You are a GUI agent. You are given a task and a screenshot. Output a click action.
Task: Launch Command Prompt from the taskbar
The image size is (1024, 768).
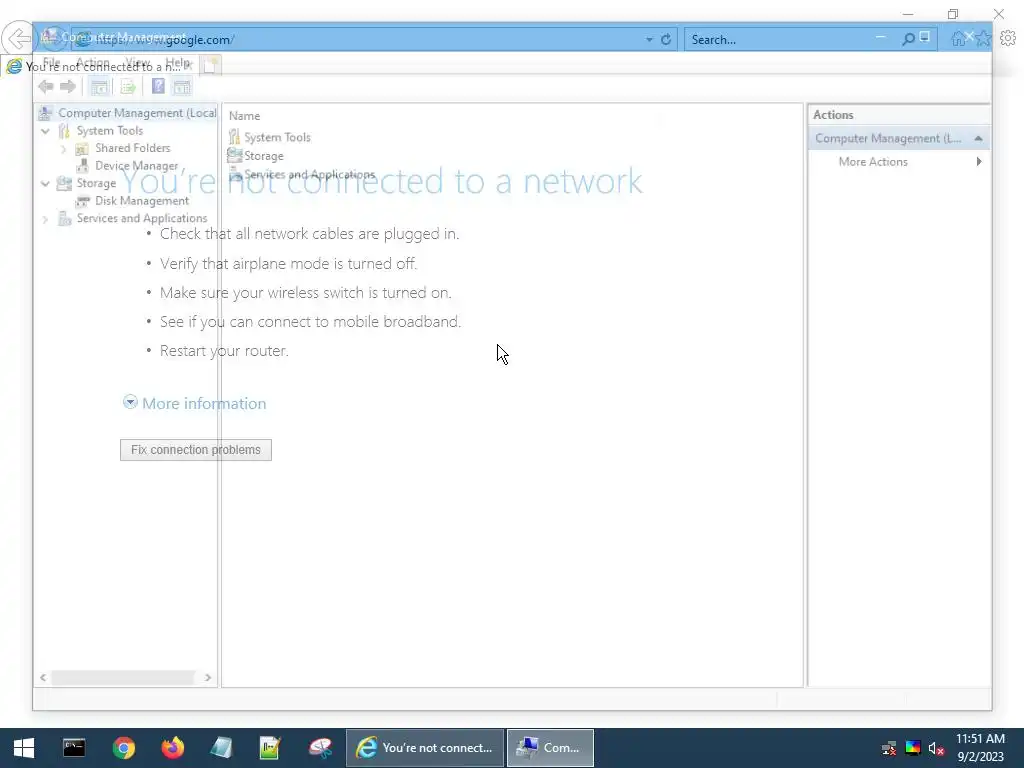74,748
